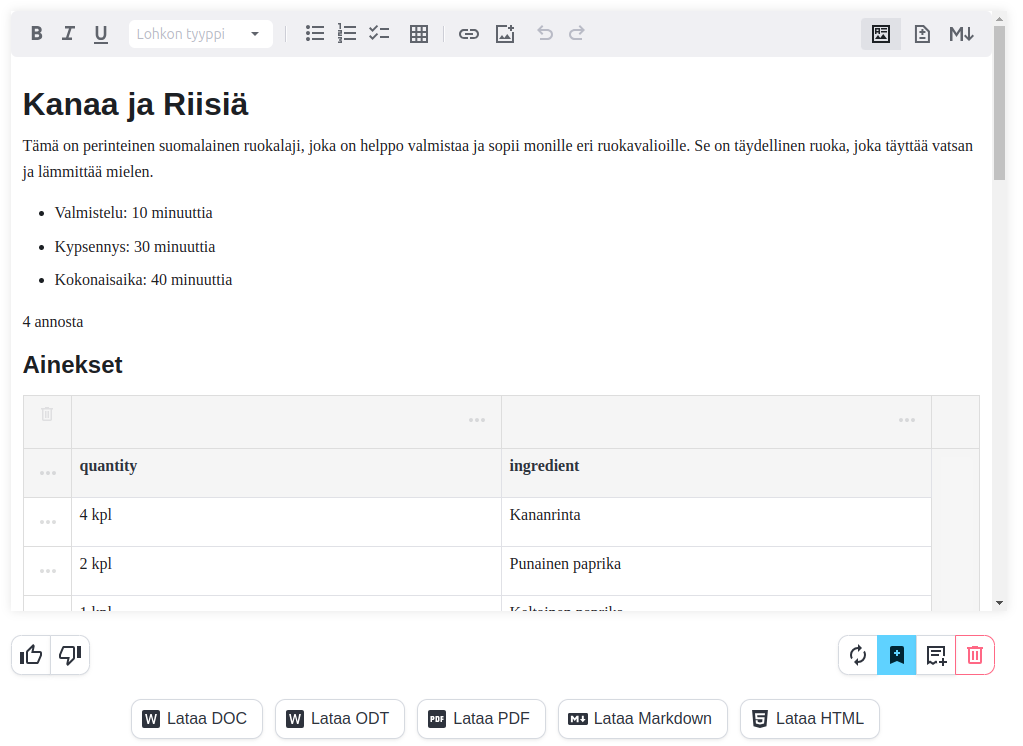Toggle italic text style
The height and width of the screenshot is (746, 1023).
coord(68,33)
